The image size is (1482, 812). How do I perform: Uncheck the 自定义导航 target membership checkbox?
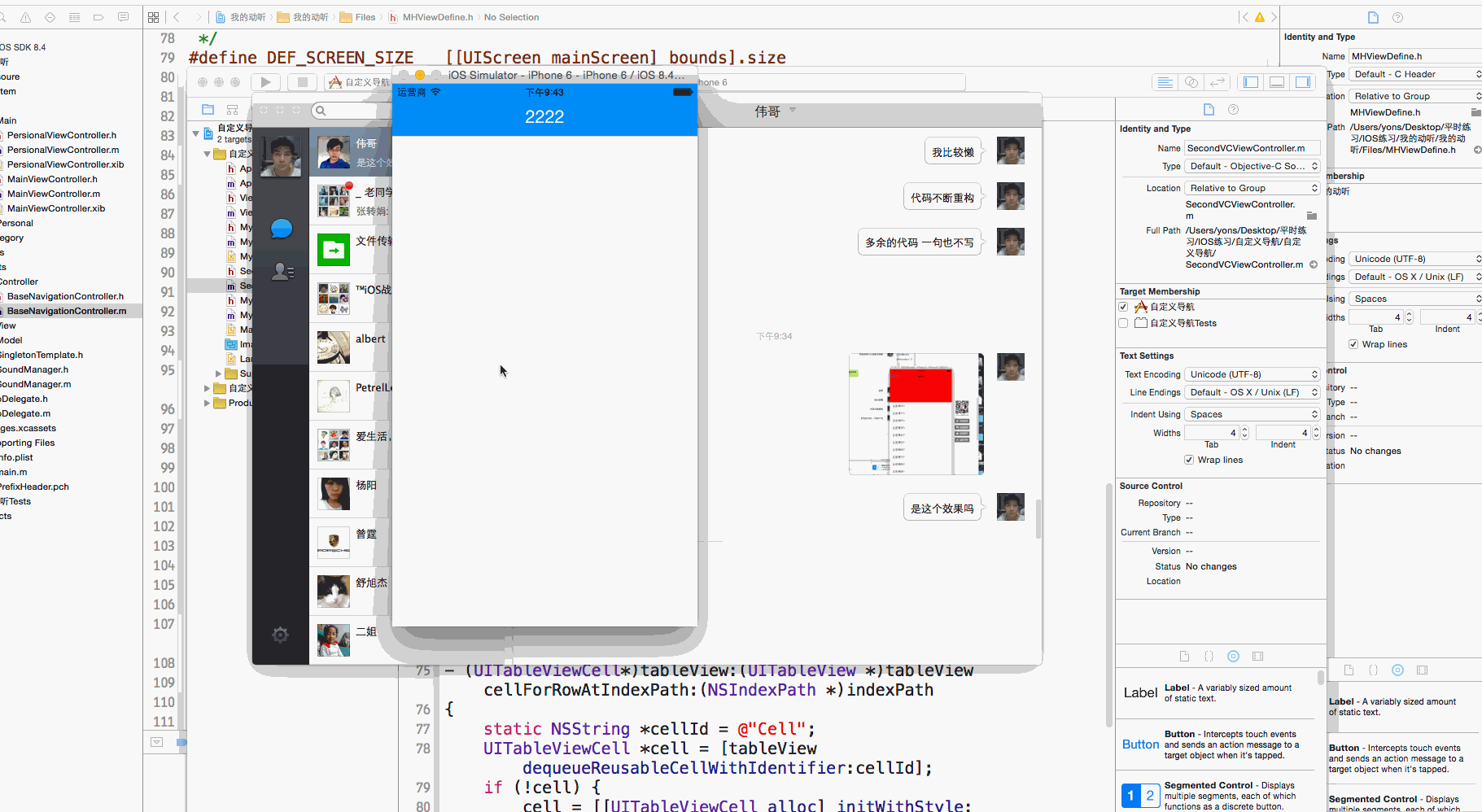1123,307
